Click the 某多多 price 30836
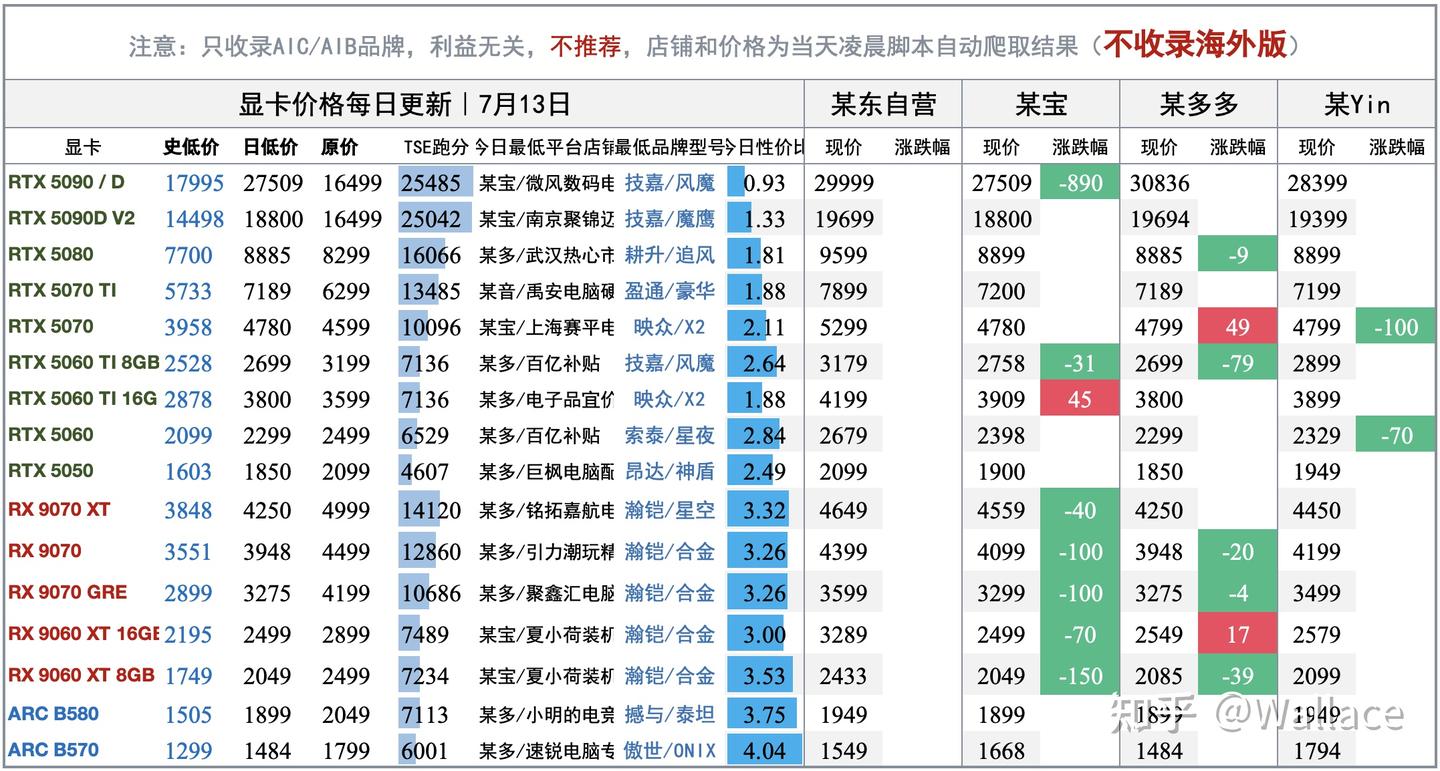 [1159, 183]
